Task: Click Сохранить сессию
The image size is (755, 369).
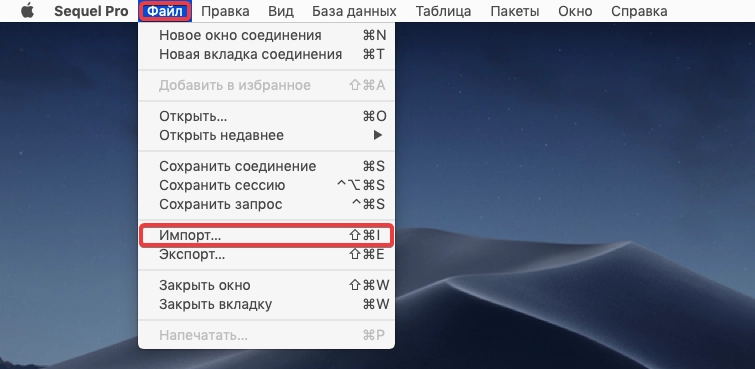Action: click(266, 185)
